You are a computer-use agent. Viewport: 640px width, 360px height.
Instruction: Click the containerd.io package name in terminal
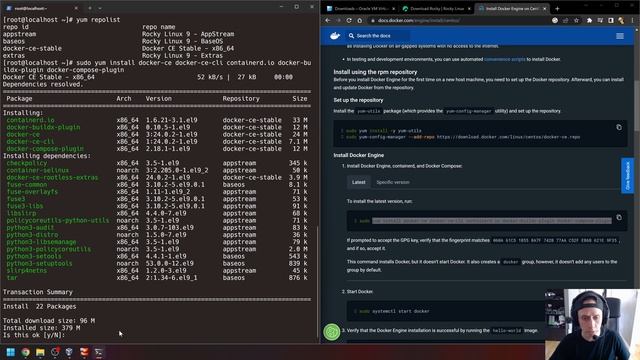(30, 120)
